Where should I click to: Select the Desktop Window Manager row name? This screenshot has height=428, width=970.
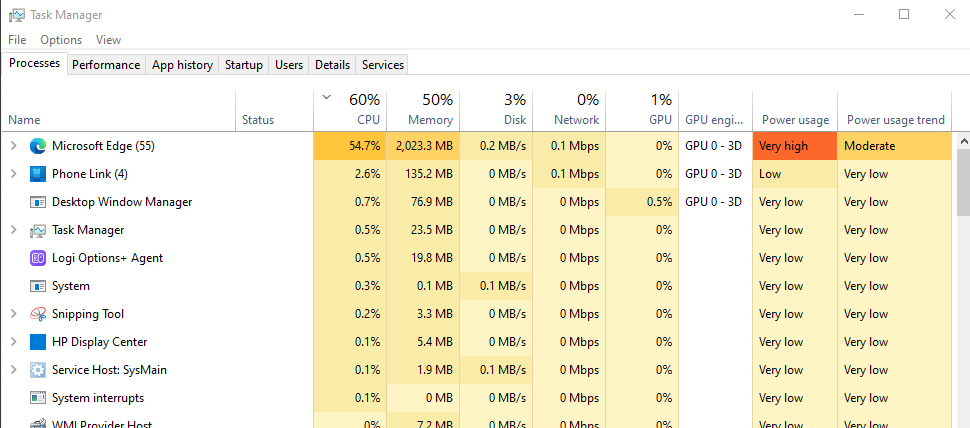[122, 202]
